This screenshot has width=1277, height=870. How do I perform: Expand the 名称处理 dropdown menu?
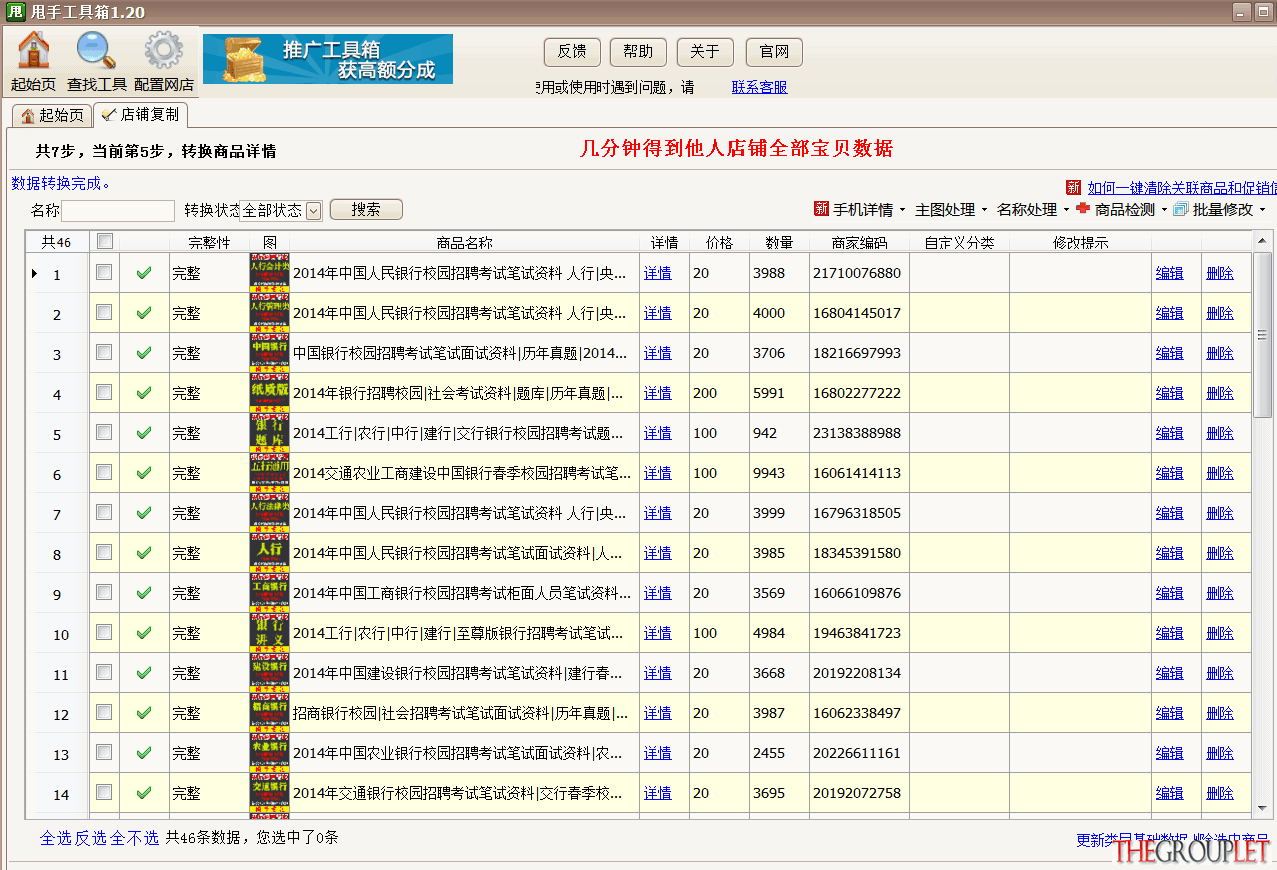(1066, 210)
